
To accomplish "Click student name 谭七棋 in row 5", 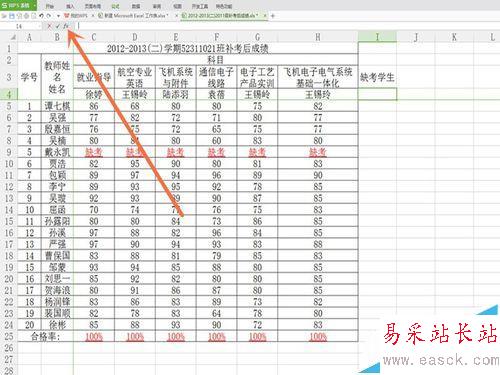I will point(57,106).
